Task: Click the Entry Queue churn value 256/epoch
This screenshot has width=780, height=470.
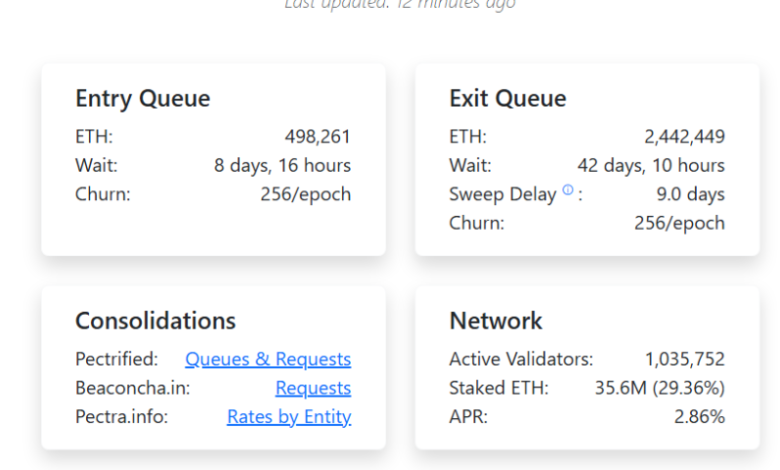Action: (x=305, y=195)
